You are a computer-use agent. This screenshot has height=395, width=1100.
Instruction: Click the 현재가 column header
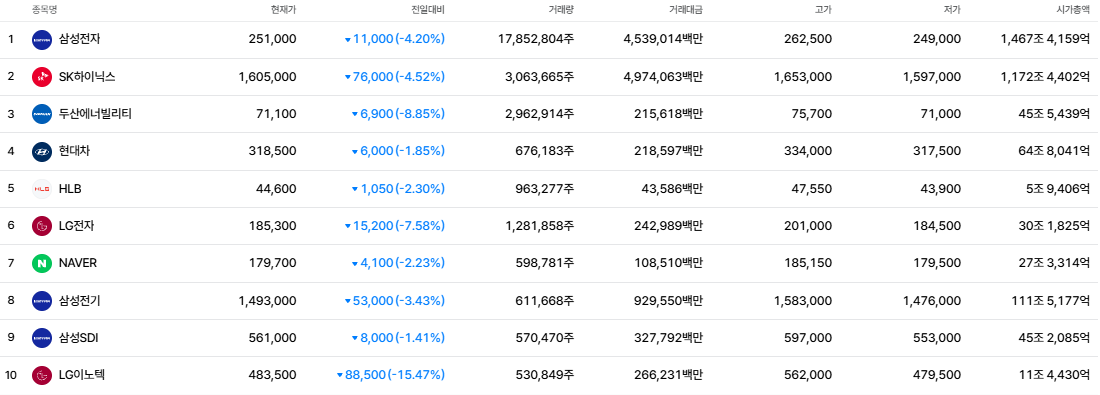pyautogui.click(x=283, y=10)
